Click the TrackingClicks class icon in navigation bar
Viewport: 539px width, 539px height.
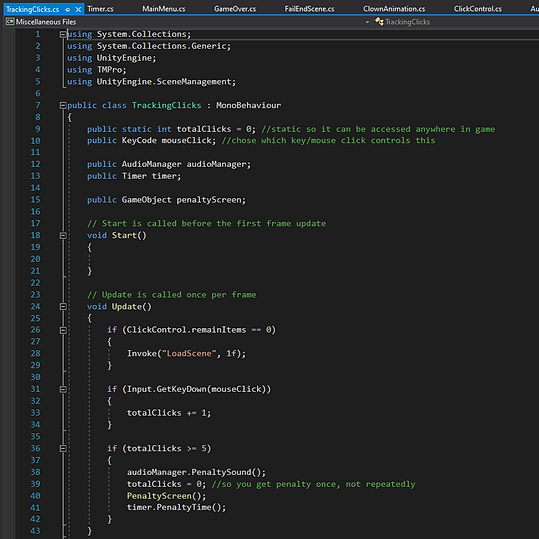(379, 22)
